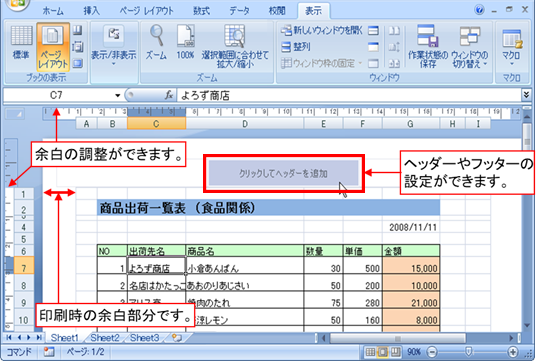Click cell containing よろず商店
This screenshot has height=361, width=544.
click(156, 265)
